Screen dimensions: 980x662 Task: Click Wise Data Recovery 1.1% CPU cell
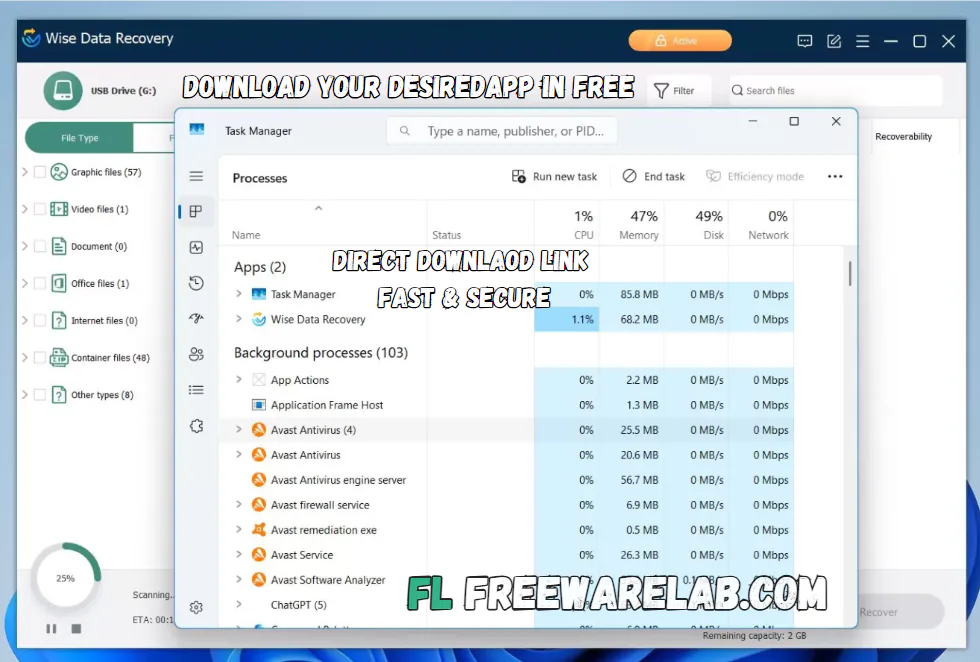pyautogui.click(x=567, y=319)
